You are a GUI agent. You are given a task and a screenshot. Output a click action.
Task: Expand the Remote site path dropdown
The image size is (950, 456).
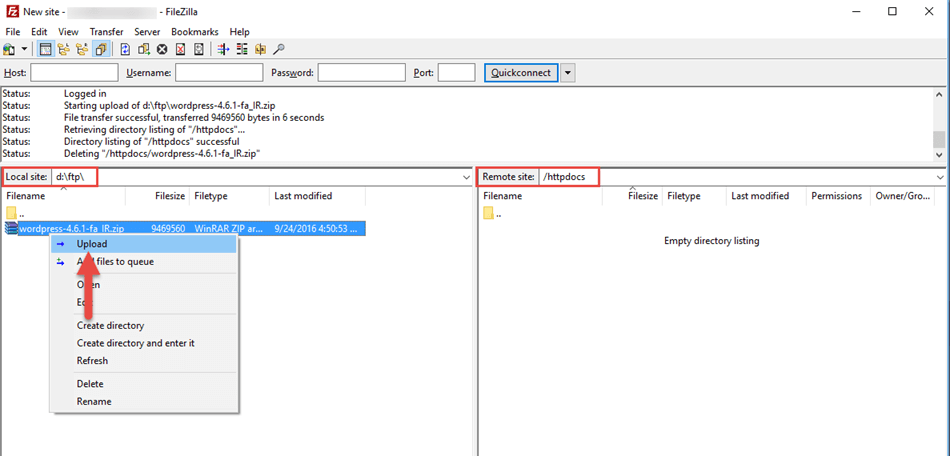click(x=941, y=177)
